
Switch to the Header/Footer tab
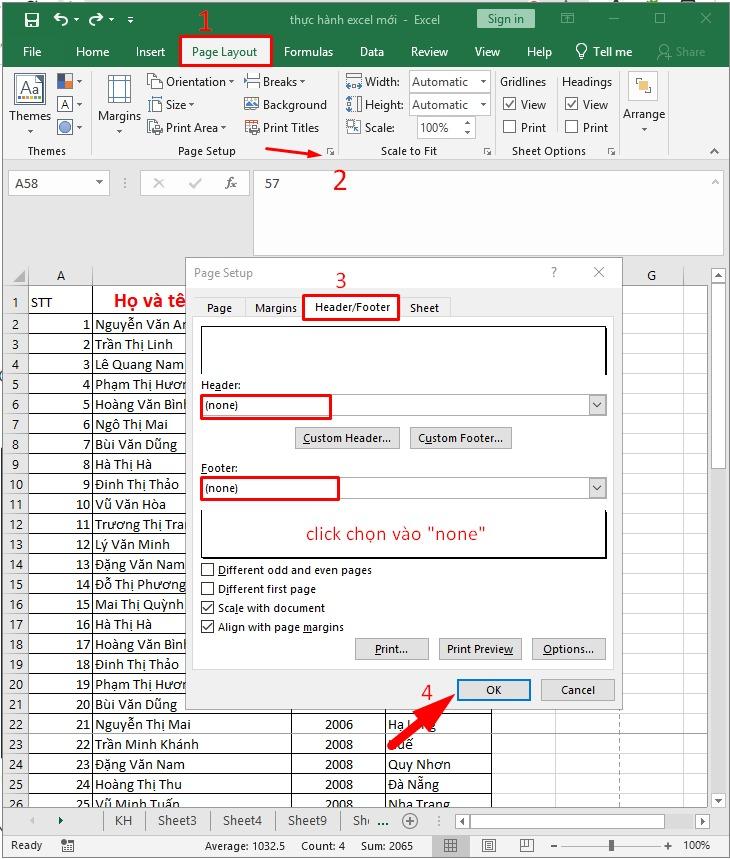pyautogui.click(x=352, y=307)
